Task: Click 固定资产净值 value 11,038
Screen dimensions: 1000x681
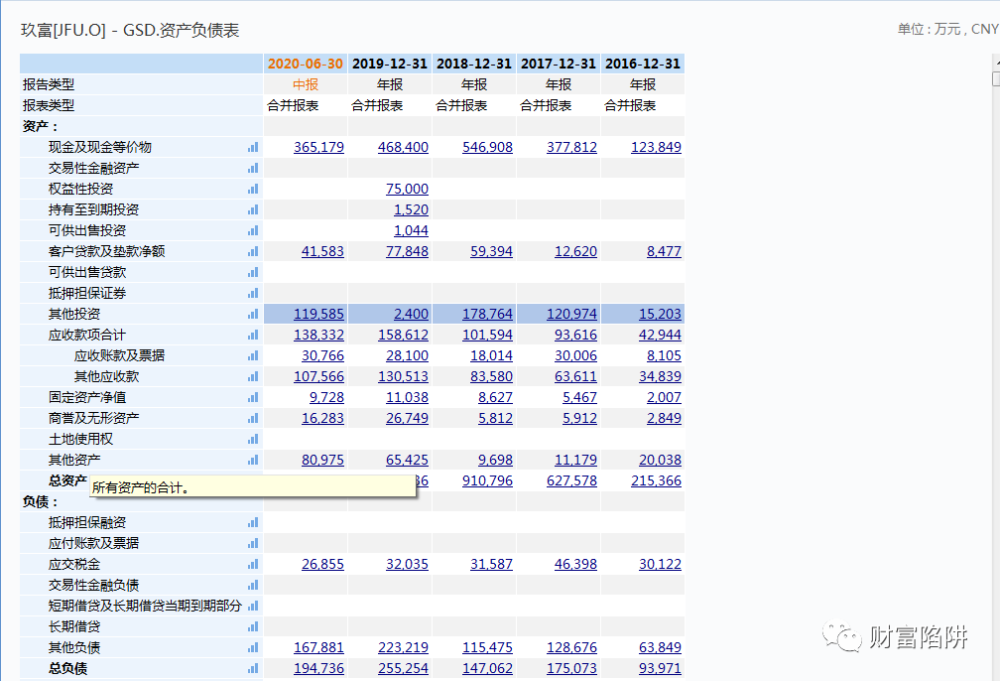Action: click(407, 398)
